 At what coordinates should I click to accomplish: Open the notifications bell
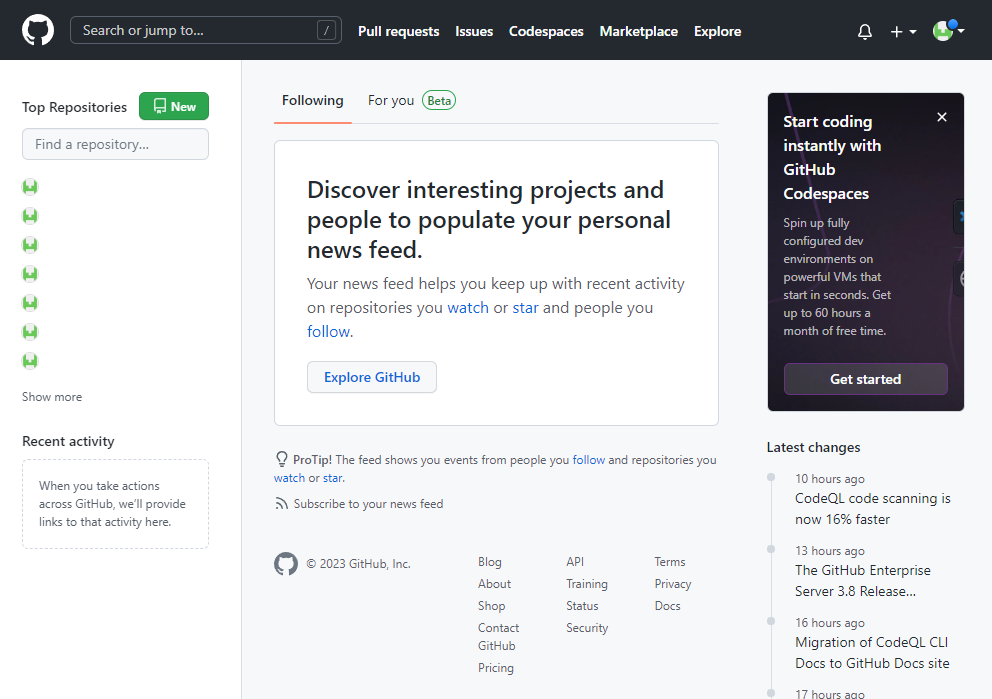click(864, 31)
